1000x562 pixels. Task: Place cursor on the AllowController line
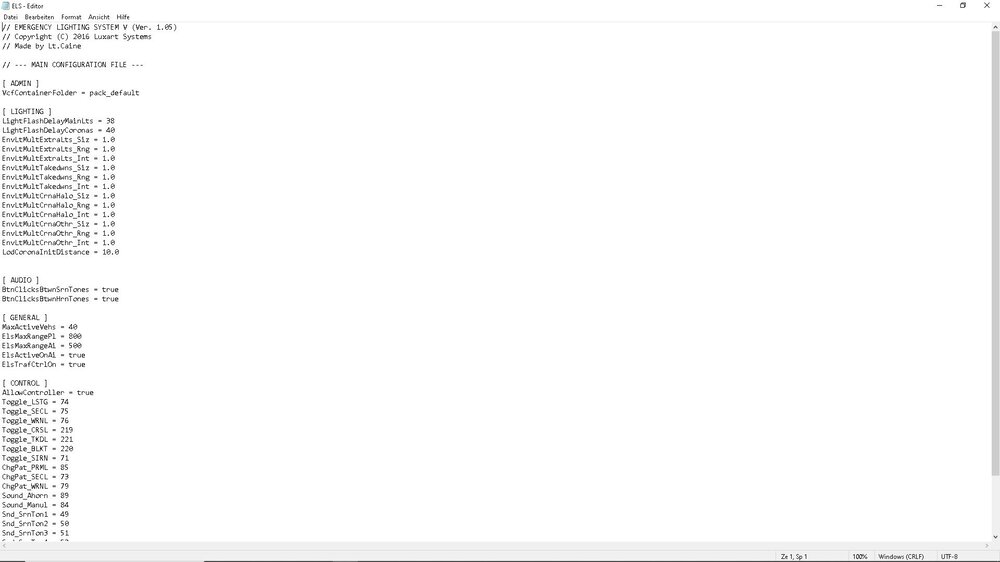click(x=47, y=392)
